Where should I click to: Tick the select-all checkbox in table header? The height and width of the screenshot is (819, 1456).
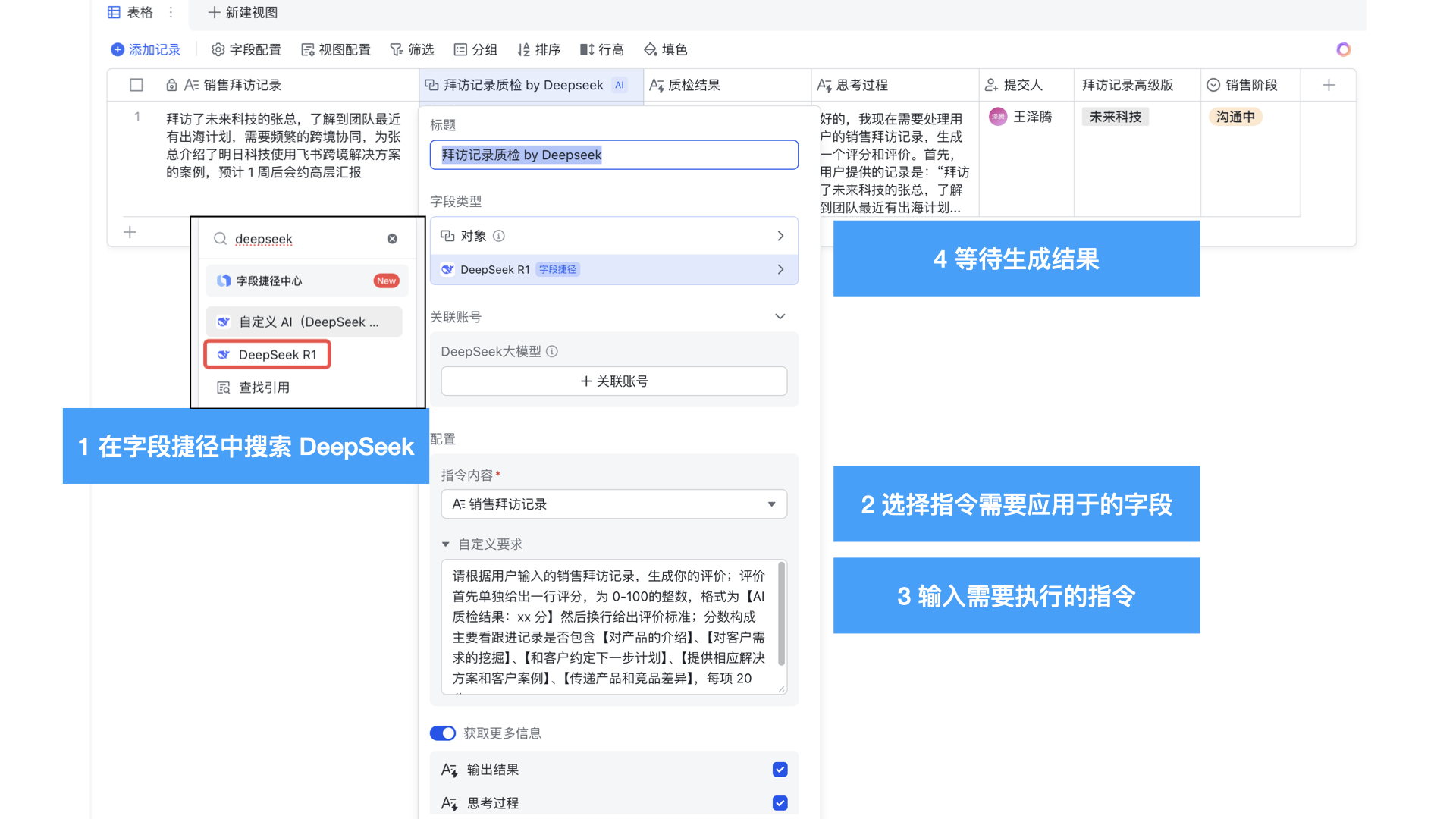[x=136, y=85]
